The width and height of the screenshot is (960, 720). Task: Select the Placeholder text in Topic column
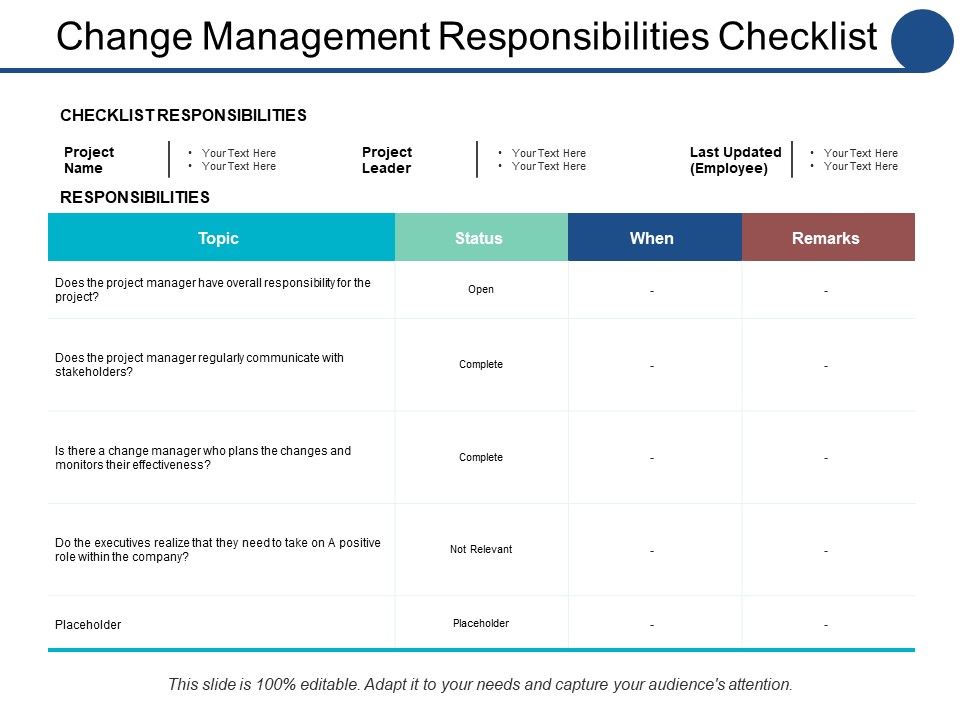tap(88, 624)
